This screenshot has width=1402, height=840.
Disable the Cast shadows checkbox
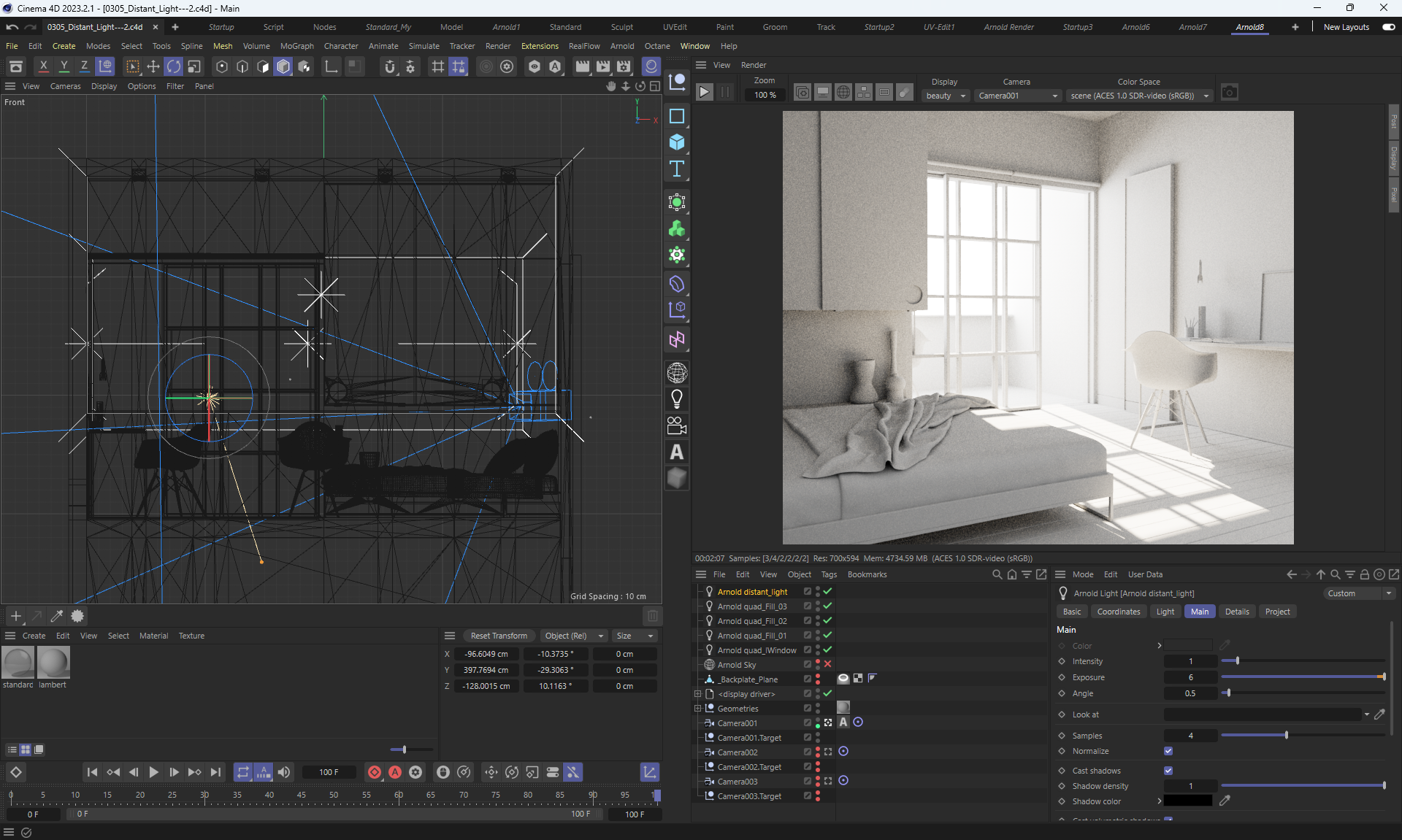pyautogui.click(x=1168, y=771)
